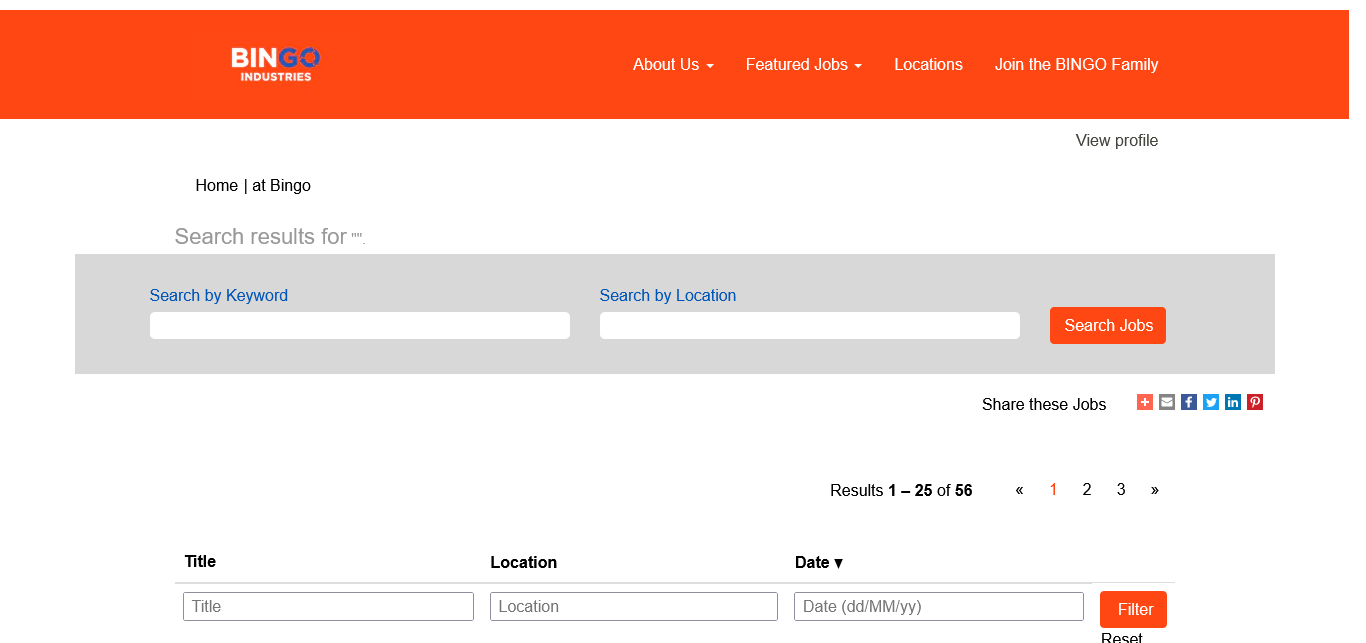Sort results by Date column
This screenshot has width=1366, height=643.
click(x=818, y=562)
